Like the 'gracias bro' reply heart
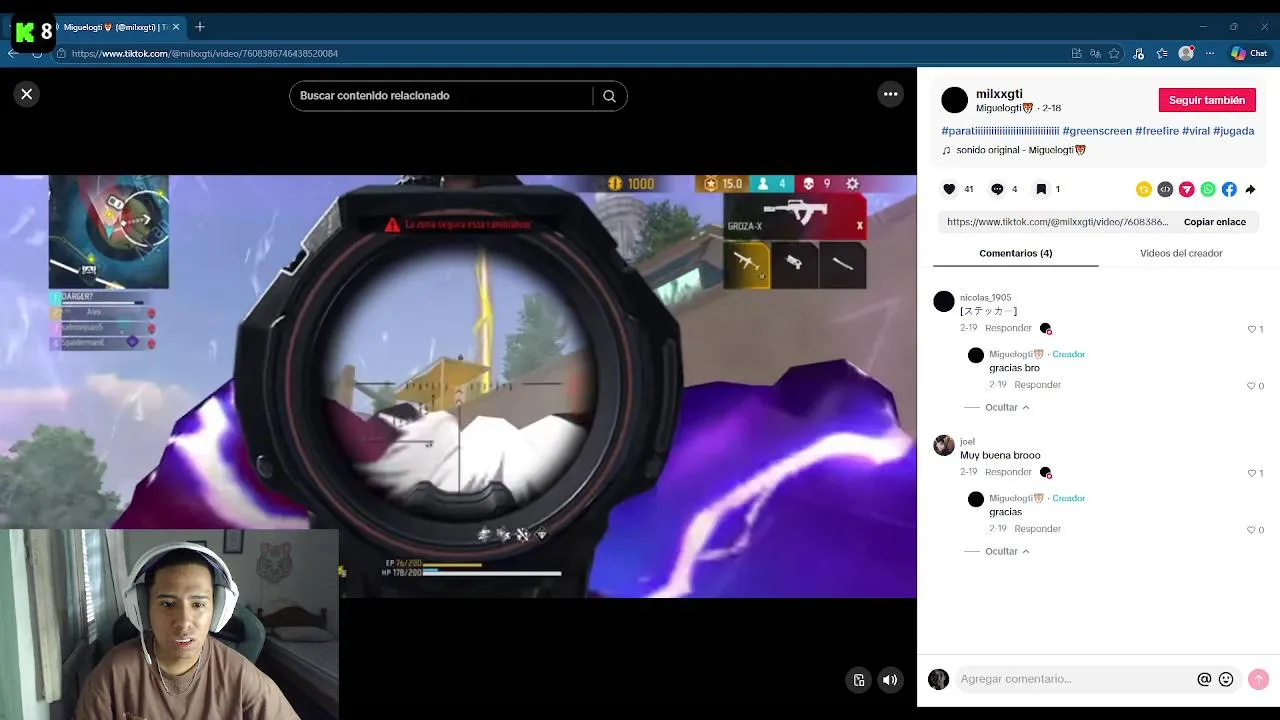Screen dimensions: 1280x720 coord(1251,386)
